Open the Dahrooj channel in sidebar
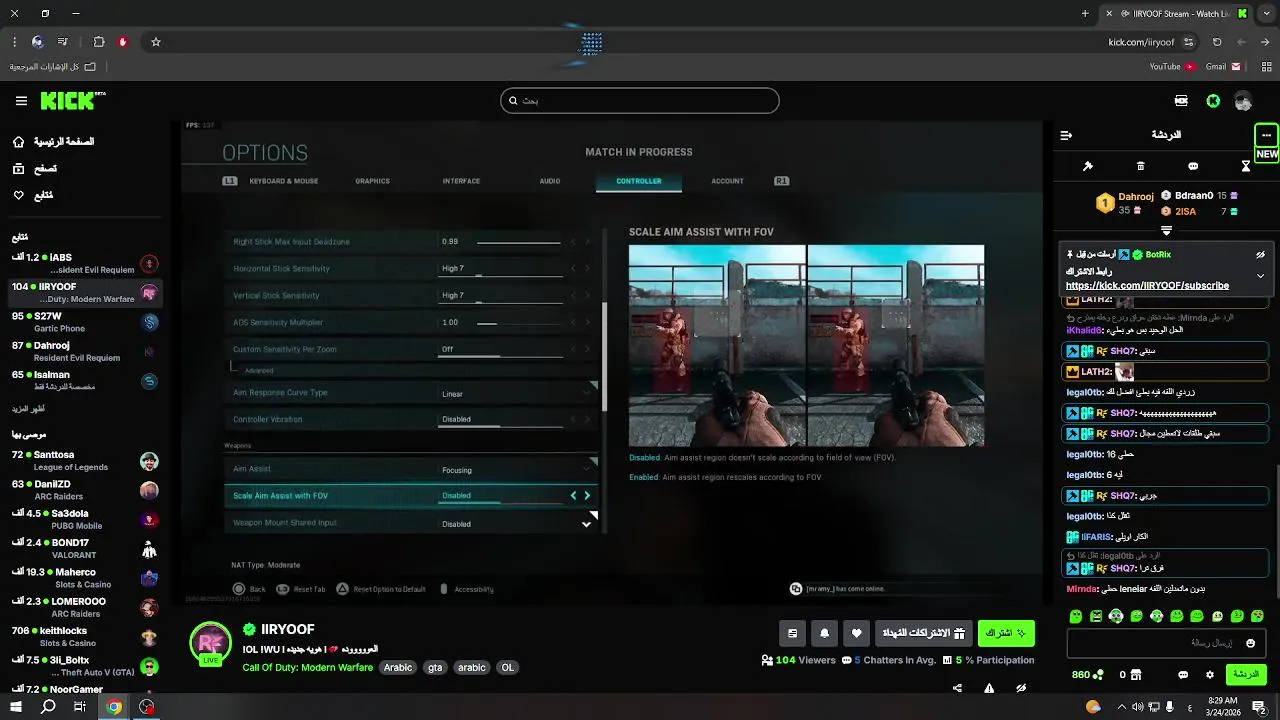Screen dimensions: 1280x720 pyautogui.click(x=85, y=351)
